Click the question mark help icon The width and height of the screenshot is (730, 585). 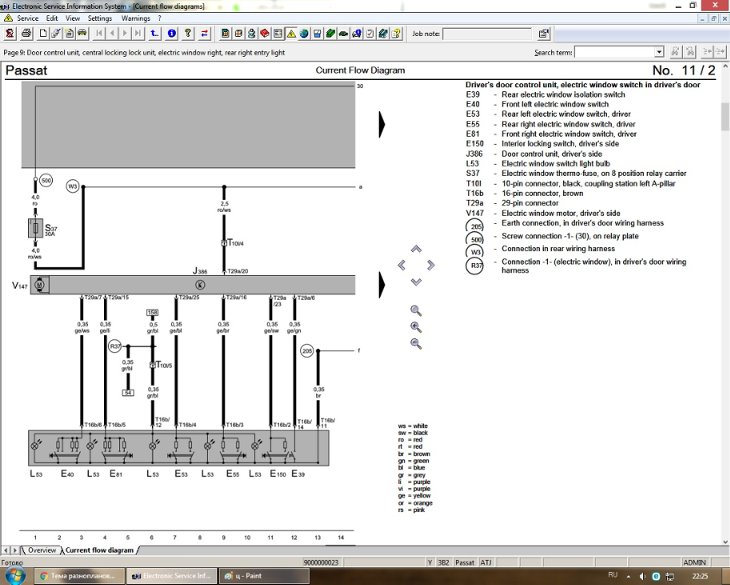coord(188,34)
